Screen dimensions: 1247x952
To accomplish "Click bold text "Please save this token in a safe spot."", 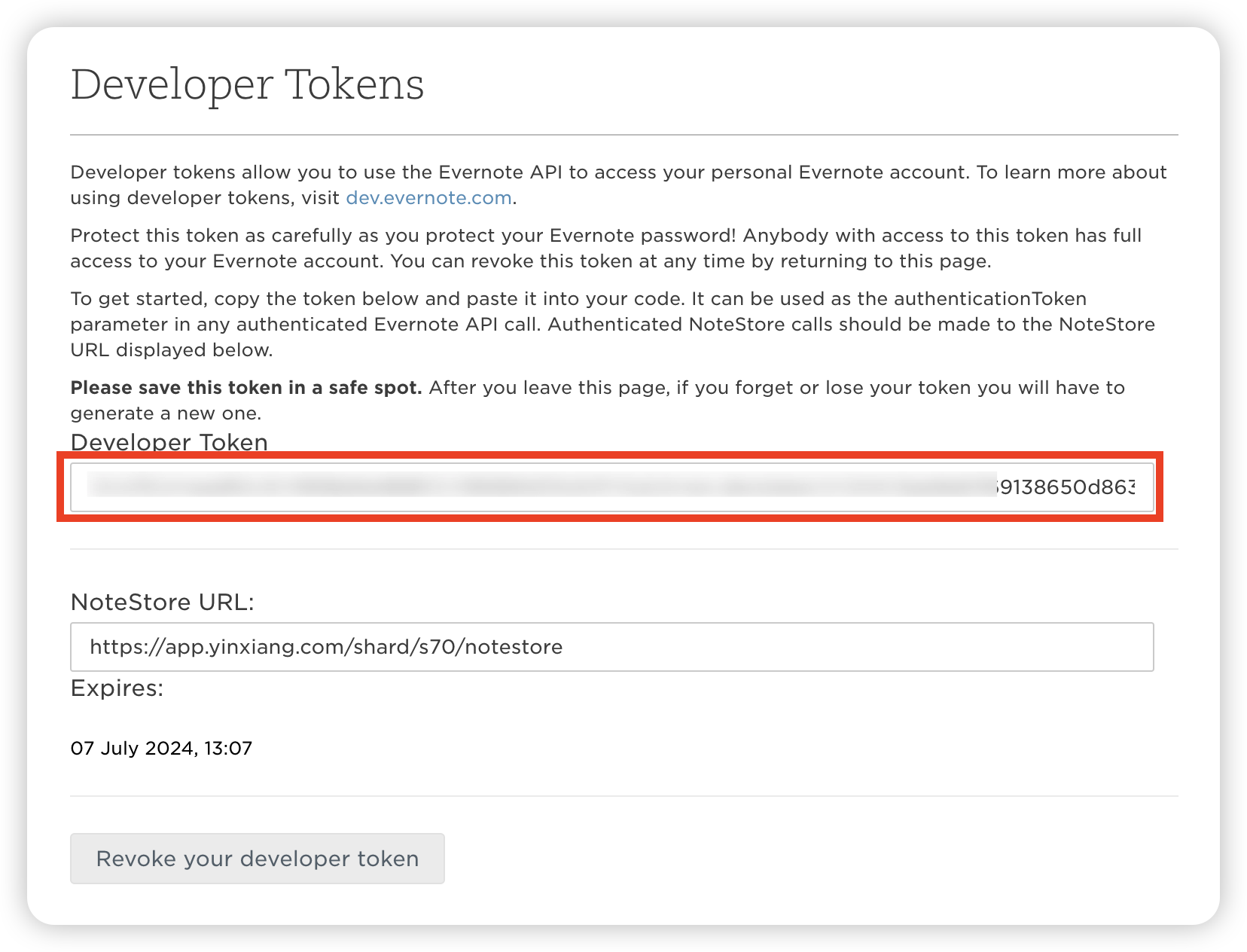I will [245, 388].
